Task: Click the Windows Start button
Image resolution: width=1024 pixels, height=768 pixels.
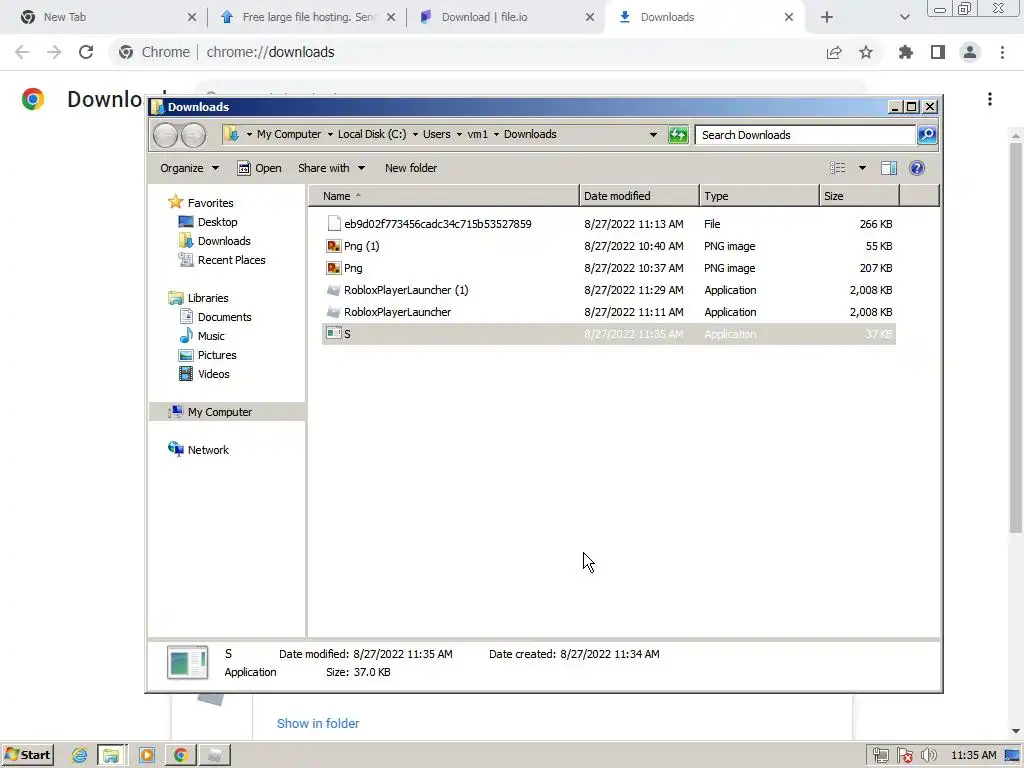Action: click(27, 756)
